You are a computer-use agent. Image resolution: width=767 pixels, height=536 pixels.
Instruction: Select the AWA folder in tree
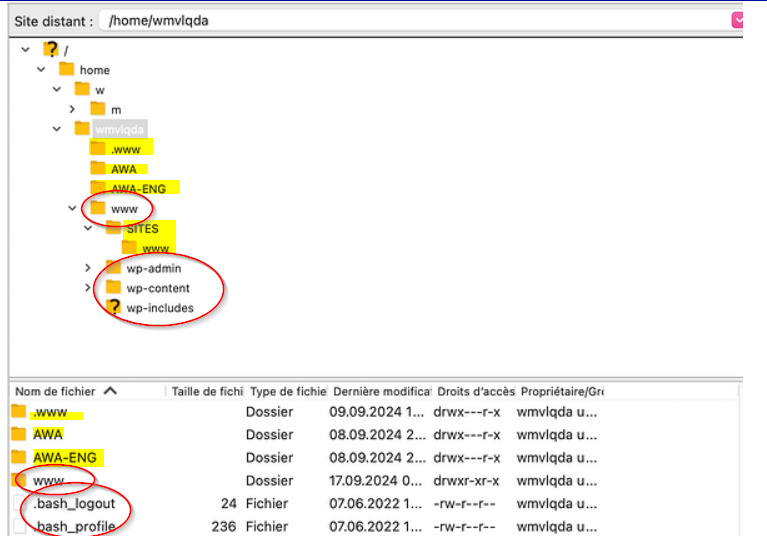tap(123, 169)
